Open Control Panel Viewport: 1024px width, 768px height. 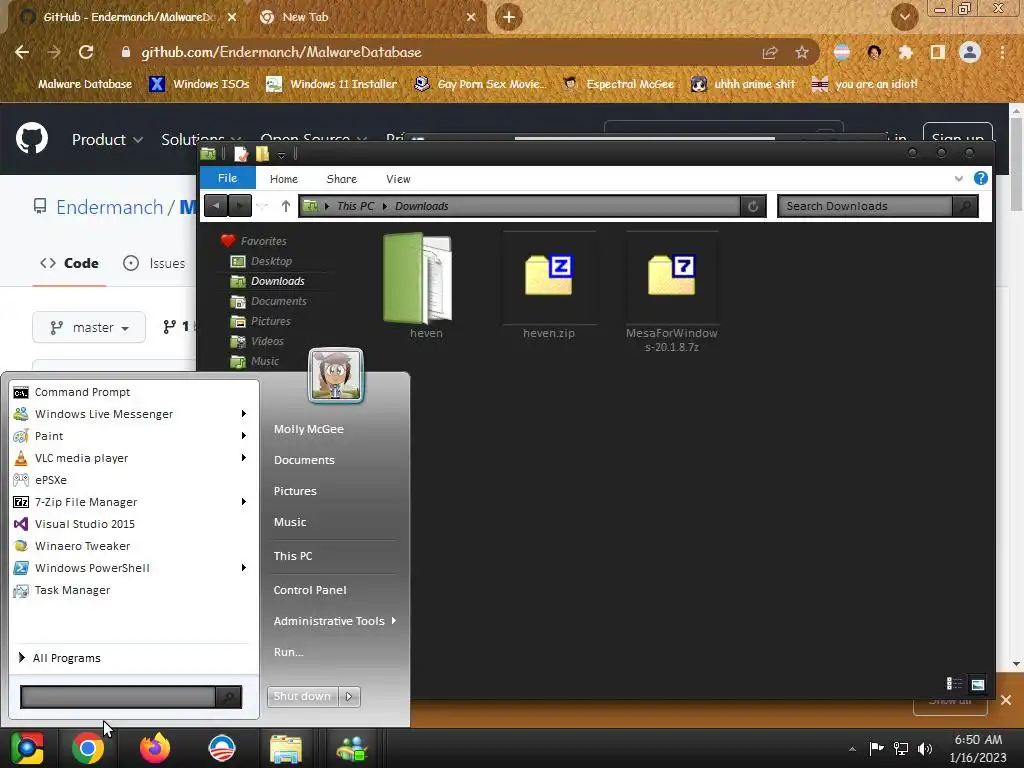click(x=310, y=590)
